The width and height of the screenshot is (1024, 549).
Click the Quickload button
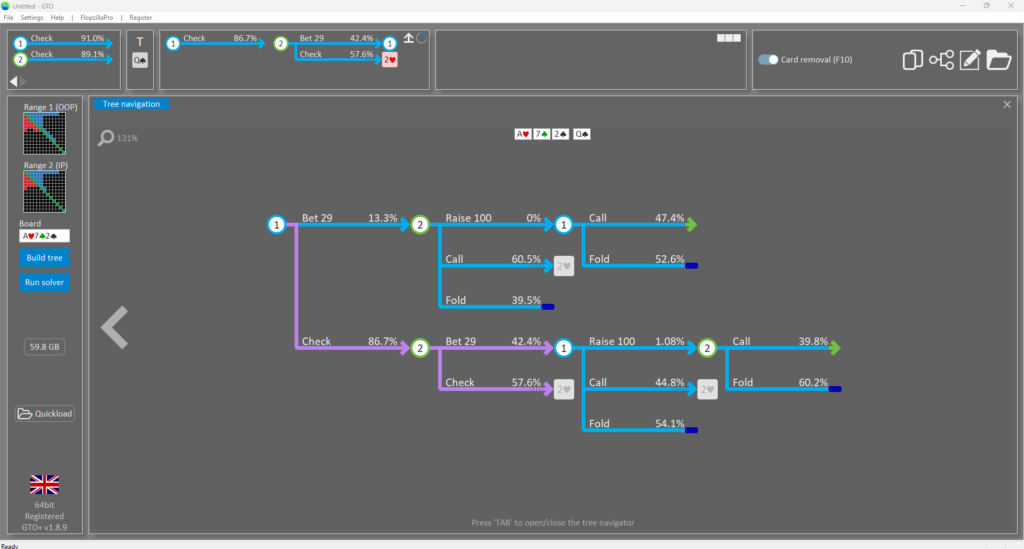45,414
